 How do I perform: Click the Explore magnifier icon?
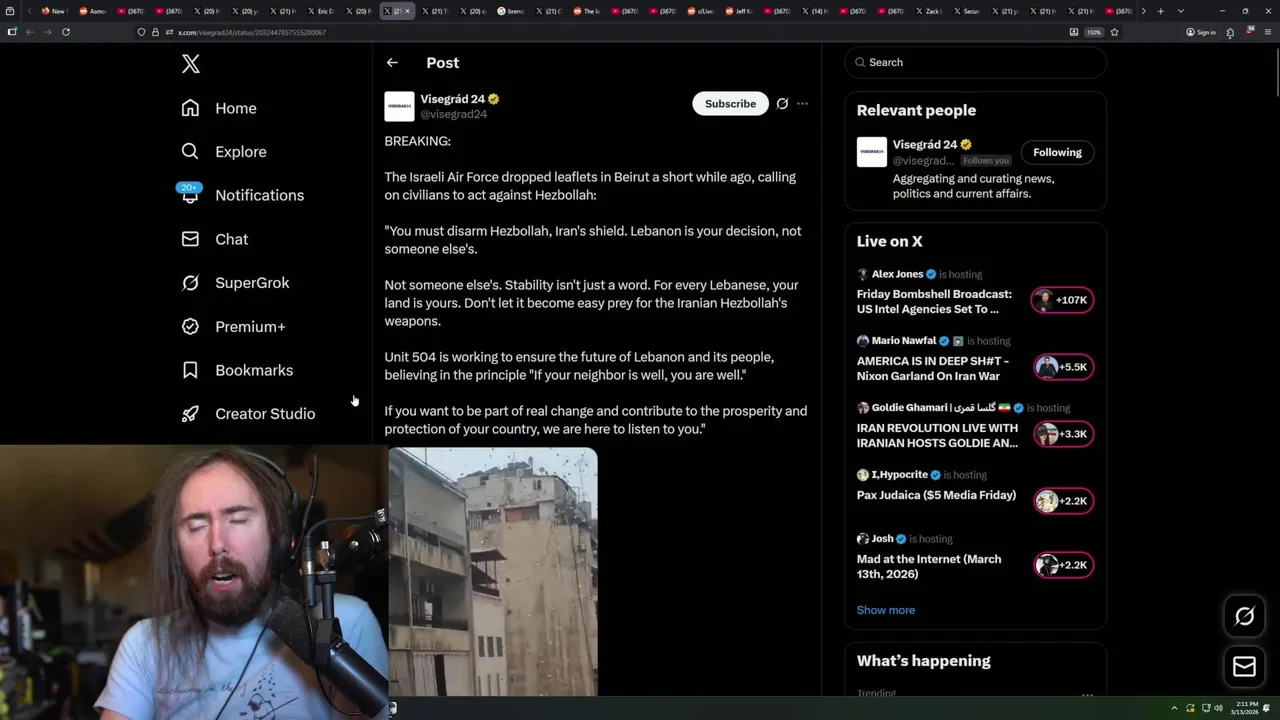pos(190,152)
